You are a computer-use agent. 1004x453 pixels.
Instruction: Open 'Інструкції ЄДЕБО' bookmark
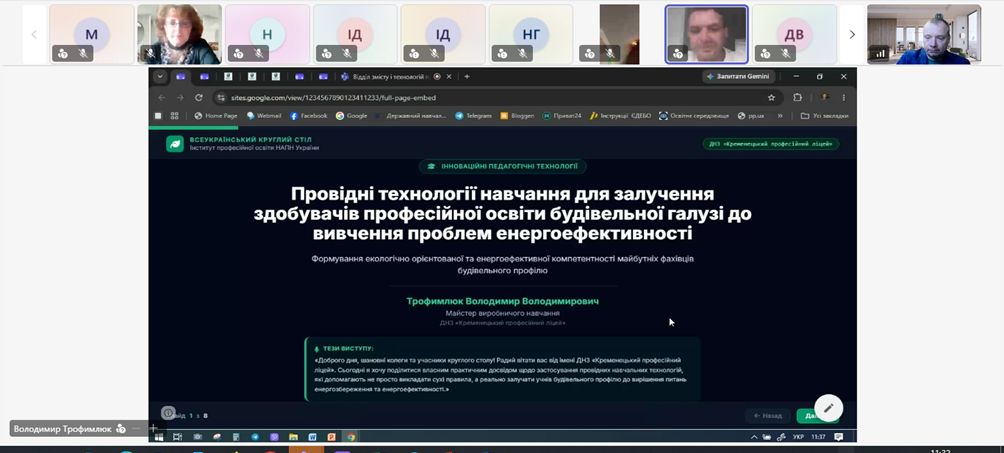coord(620,116)
